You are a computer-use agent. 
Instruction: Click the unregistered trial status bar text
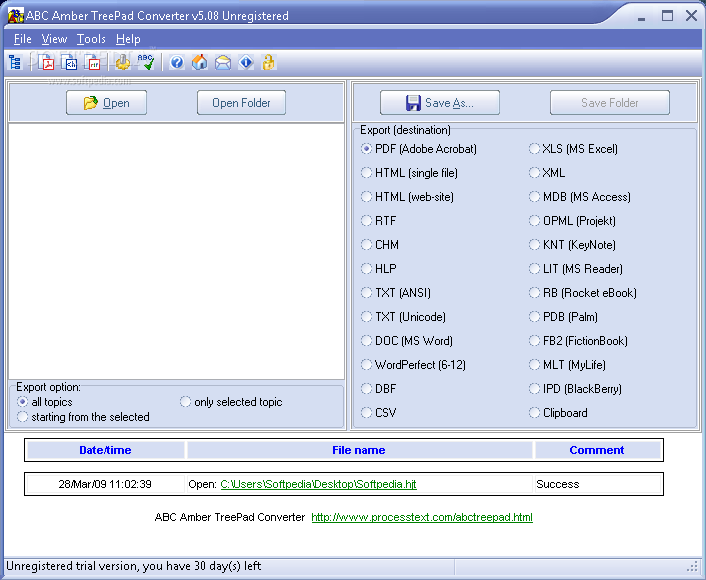pos(134,566)
